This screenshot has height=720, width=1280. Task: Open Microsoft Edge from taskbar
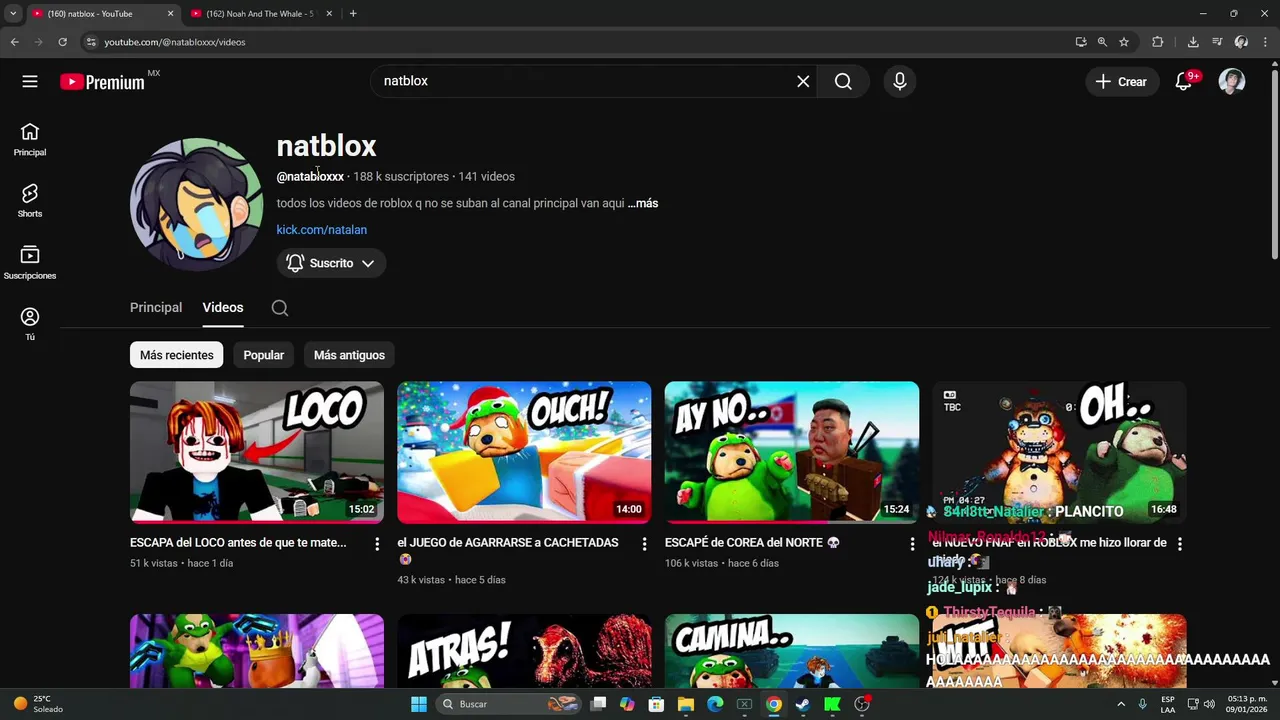pyautogui.click(x=715, y=704)
